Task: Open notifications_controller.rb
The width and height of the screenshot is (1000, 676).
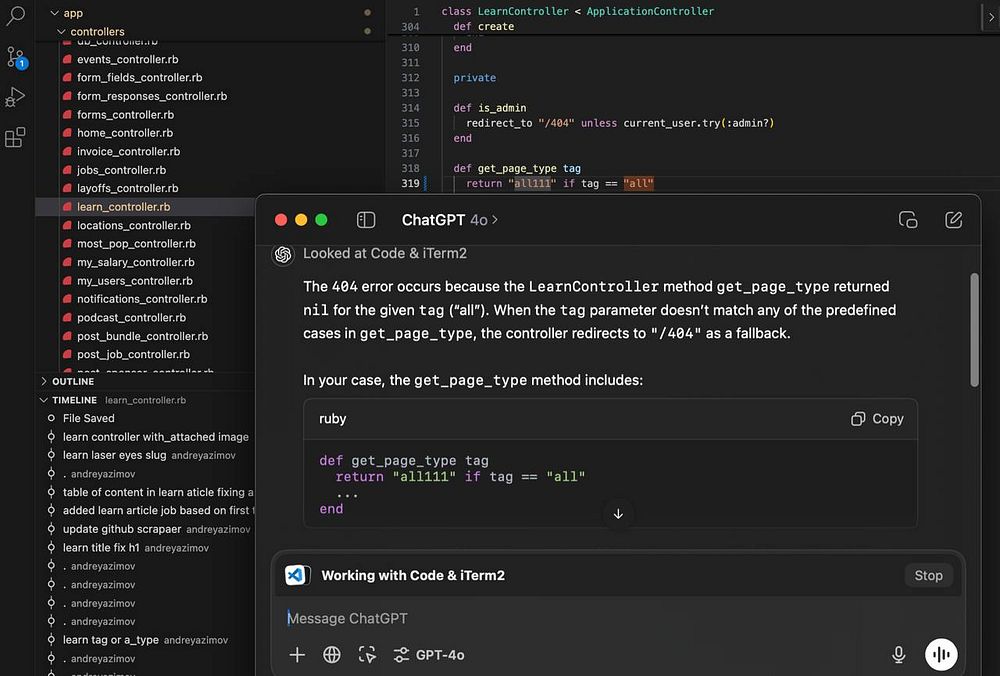Action: pyautogui.click(x=142, y=299)
